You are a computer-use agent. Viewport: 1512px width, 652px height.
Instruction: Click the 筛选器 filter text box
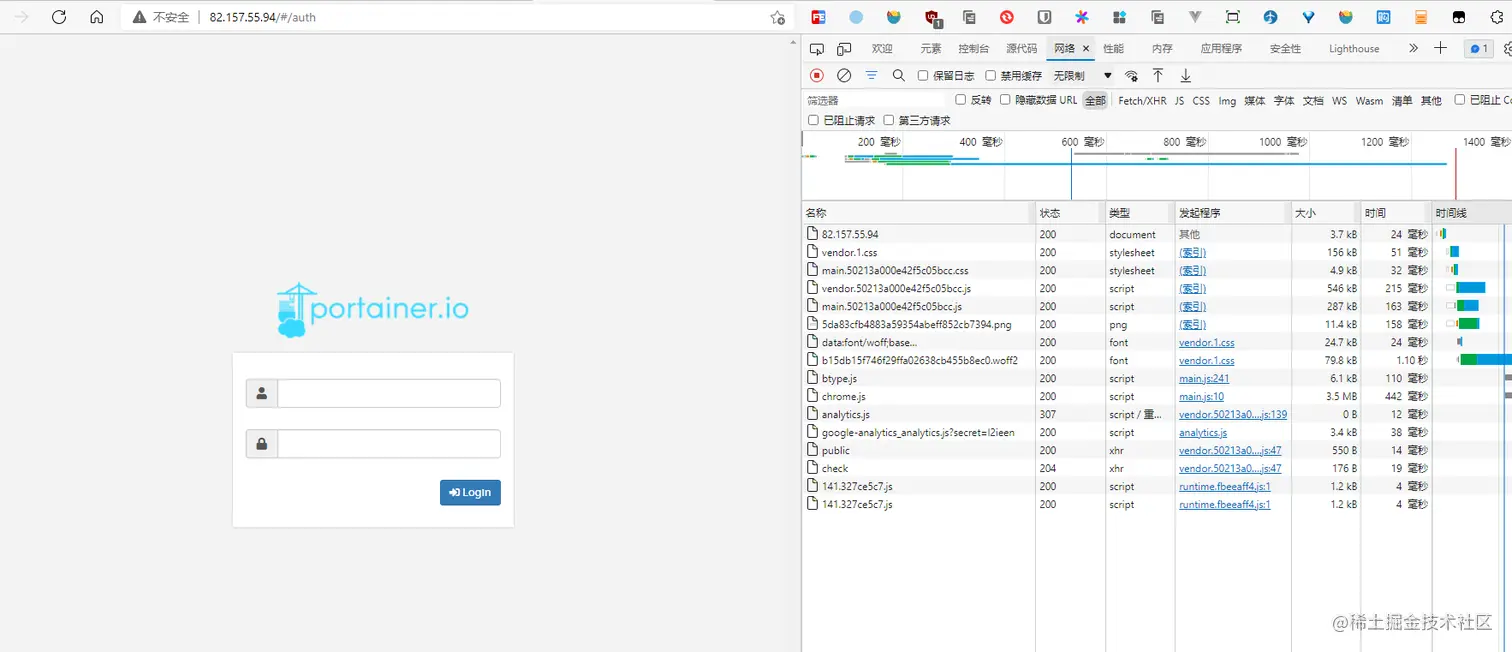[x=875, y=100]
